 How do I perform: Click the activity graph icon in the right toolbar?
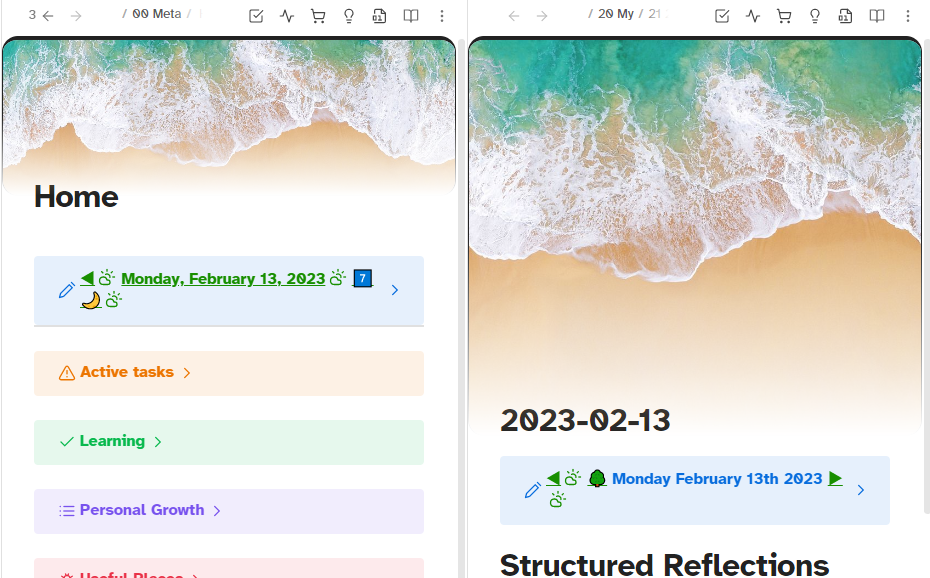[752, 16]
